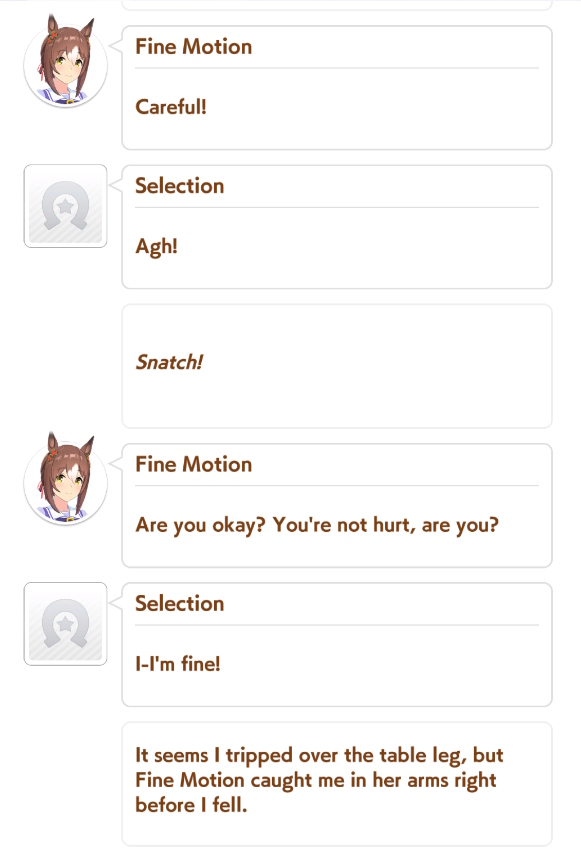Click Fine Motion's avatar beside "Are you okay?"

point(65,480)
